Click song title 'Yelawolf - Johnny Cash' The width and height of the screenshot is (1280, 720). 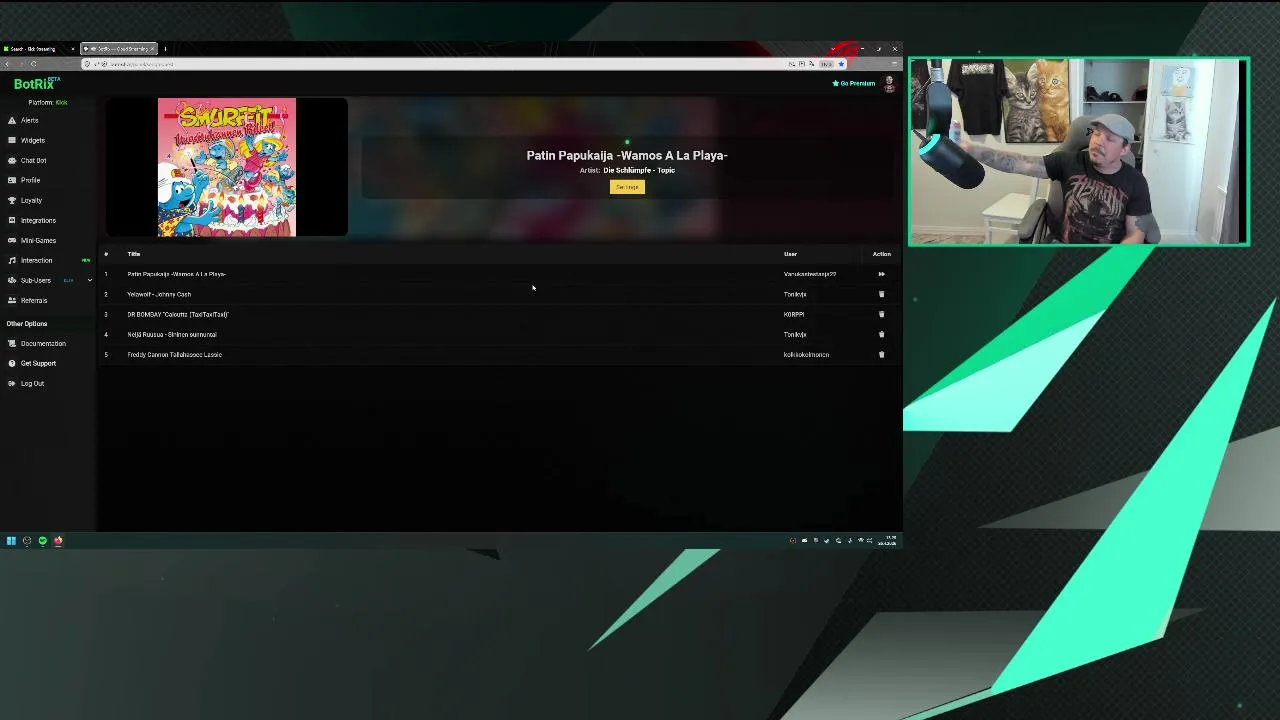(x=159, y=294)
